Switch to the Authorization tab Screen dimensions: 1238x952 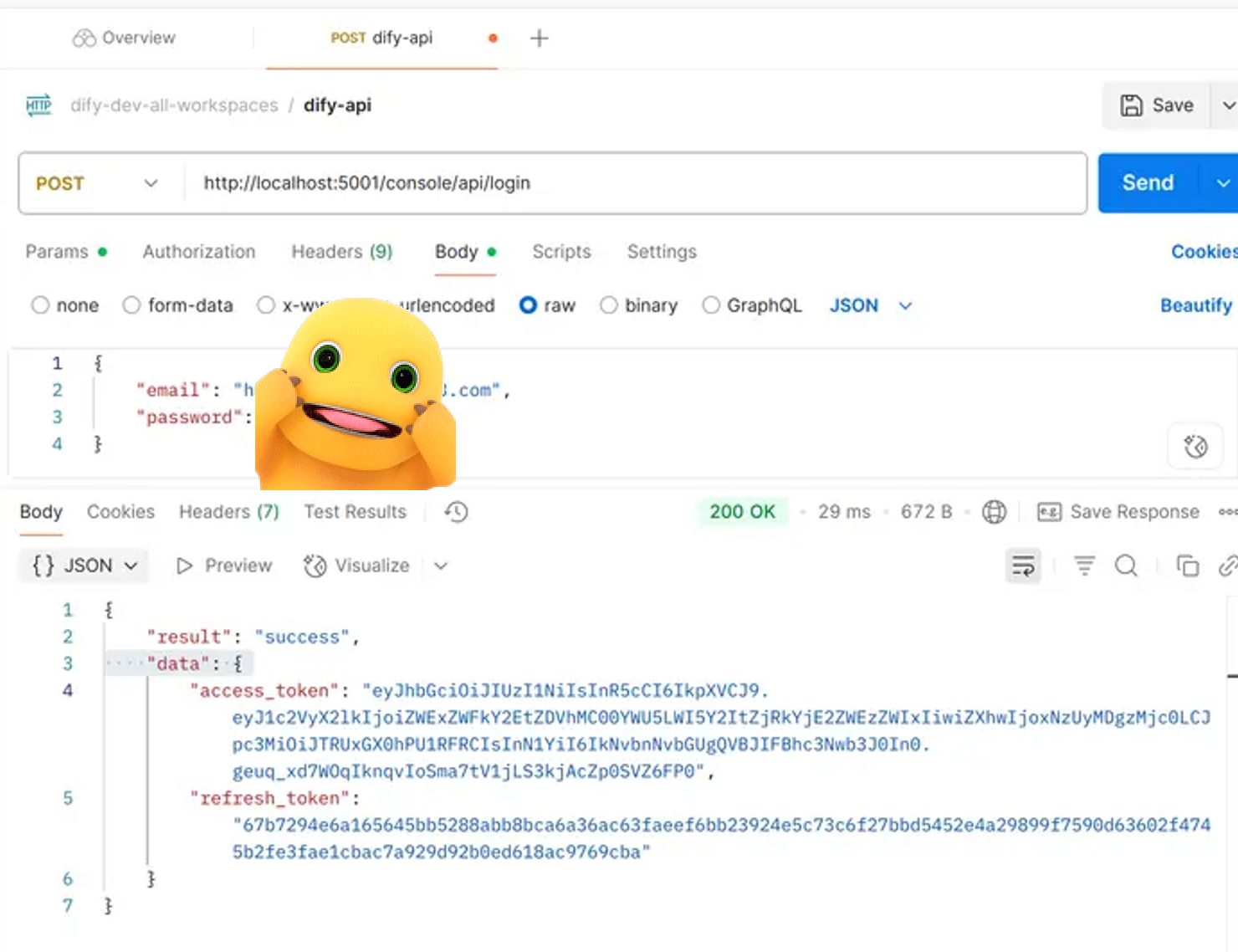[199, 252]
